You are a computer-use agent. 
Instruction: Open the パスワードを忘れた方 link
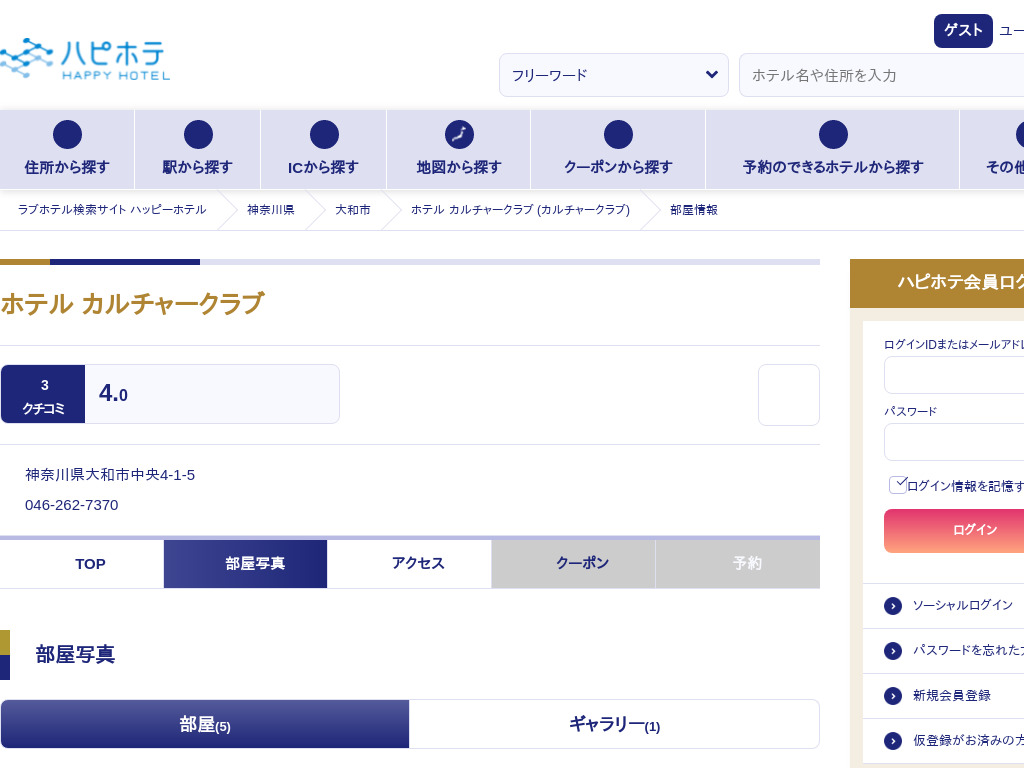(968, 651)
